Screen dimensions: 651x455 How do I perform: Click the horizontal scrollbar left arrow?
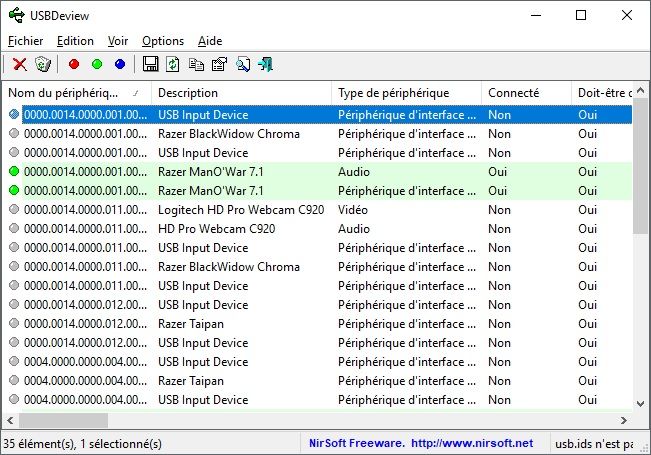click(x=10, y=420)
